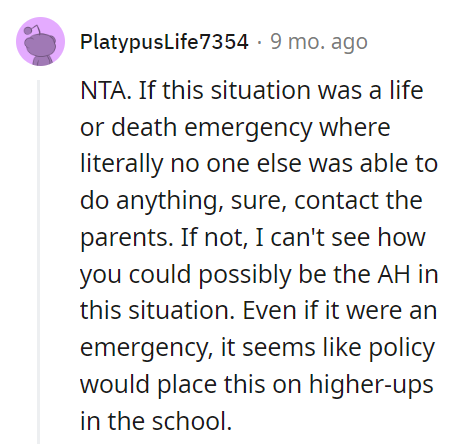Click the antenna on the Snoo avatar
The width and height of the screenshot is (455, 444).
pyautogui.click(x=32, y=30)
